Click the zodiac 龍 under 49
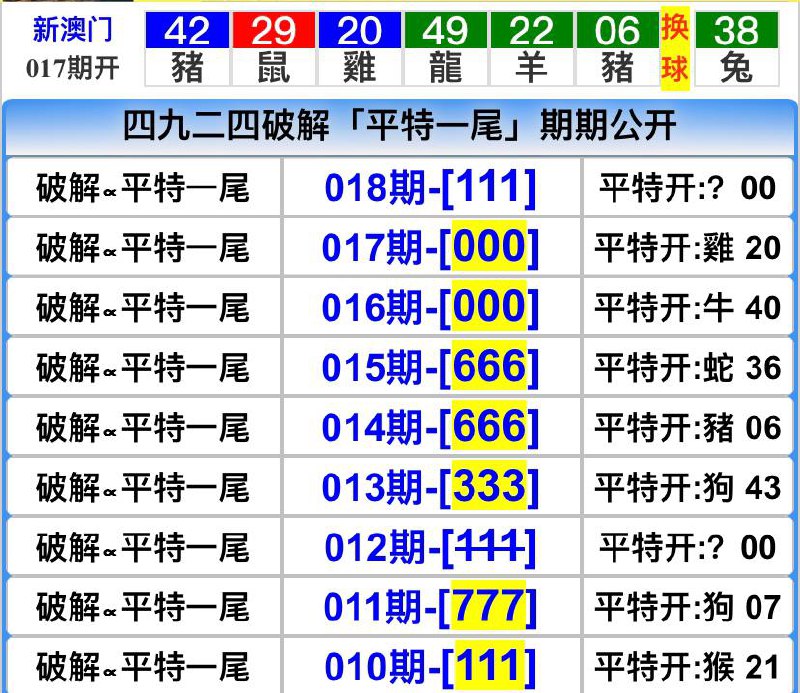 [x=445, y=67]
